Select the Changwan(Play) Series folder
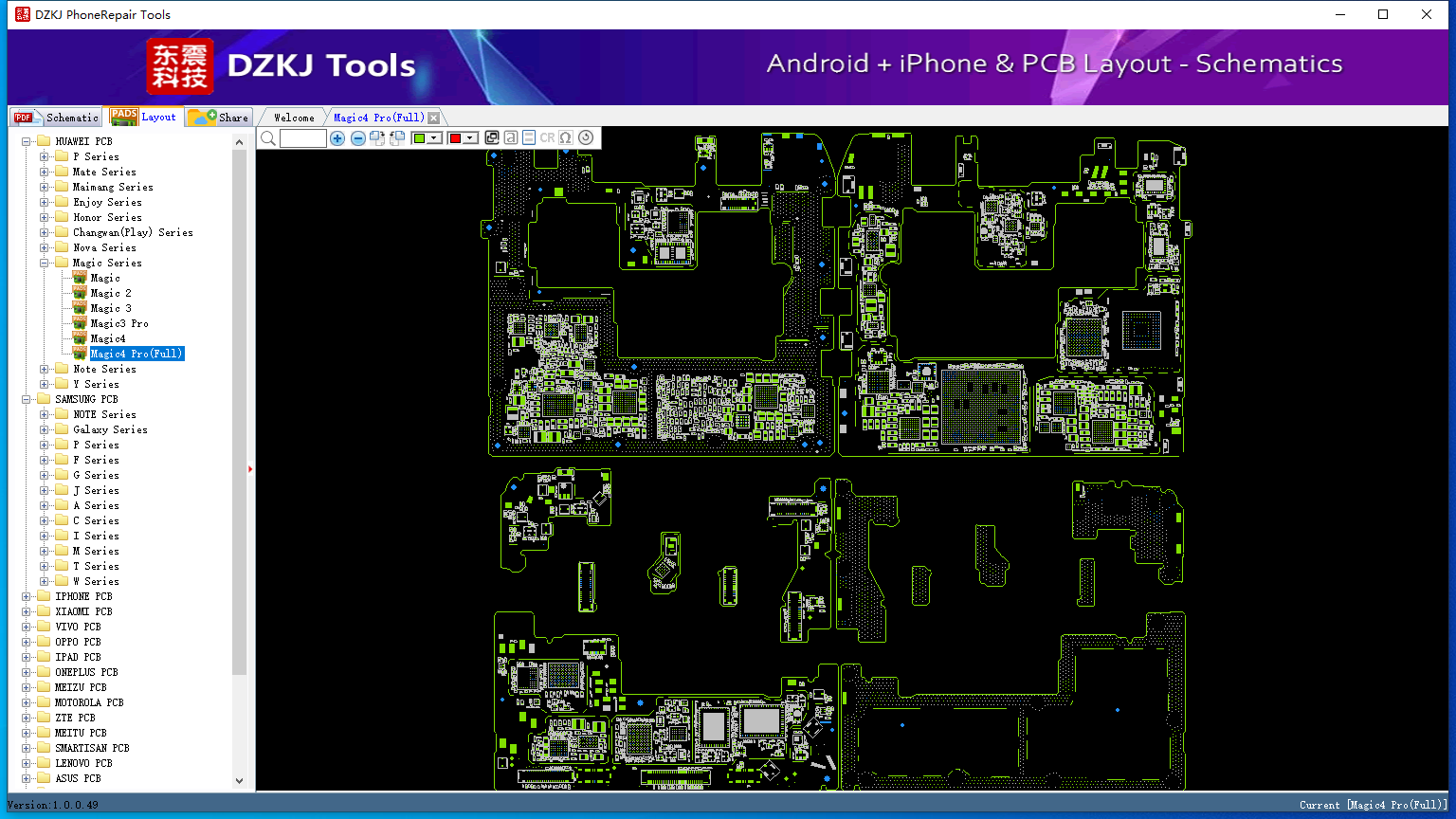The height and width of the screenshot is (819, 1456). click(x=133, y=232)
